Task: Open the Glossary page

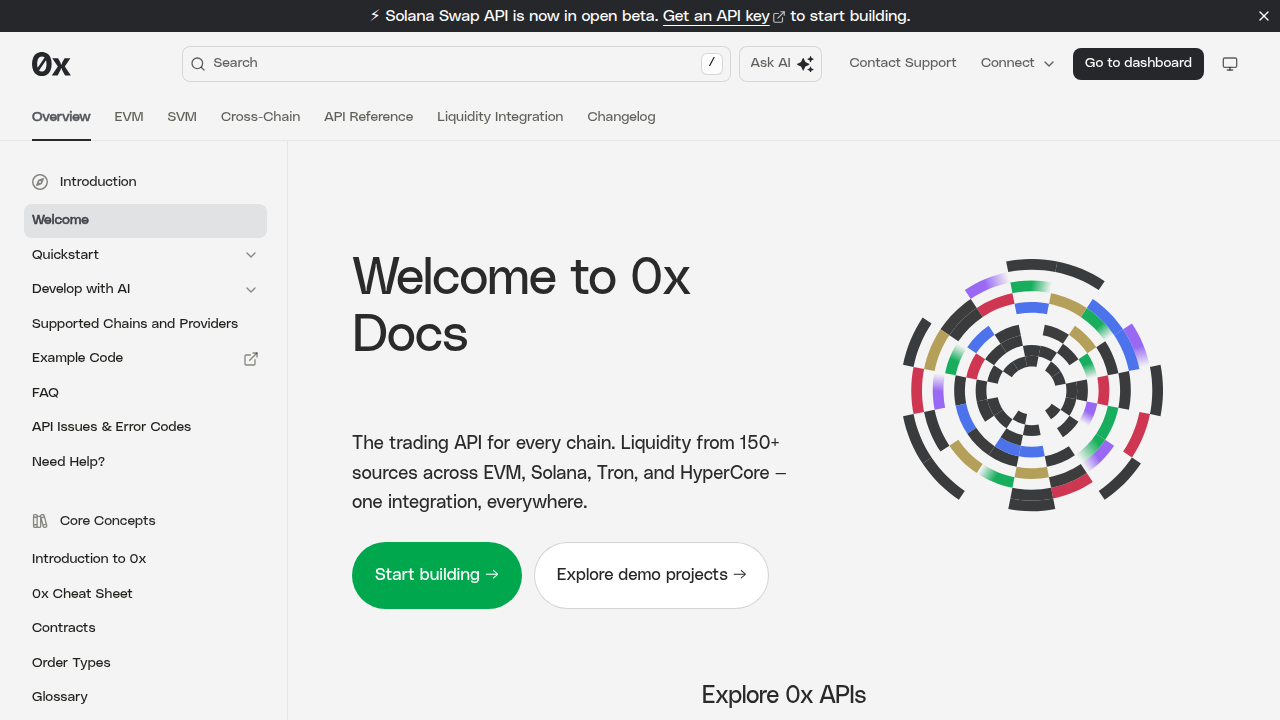Action: [x=145, y=697]
